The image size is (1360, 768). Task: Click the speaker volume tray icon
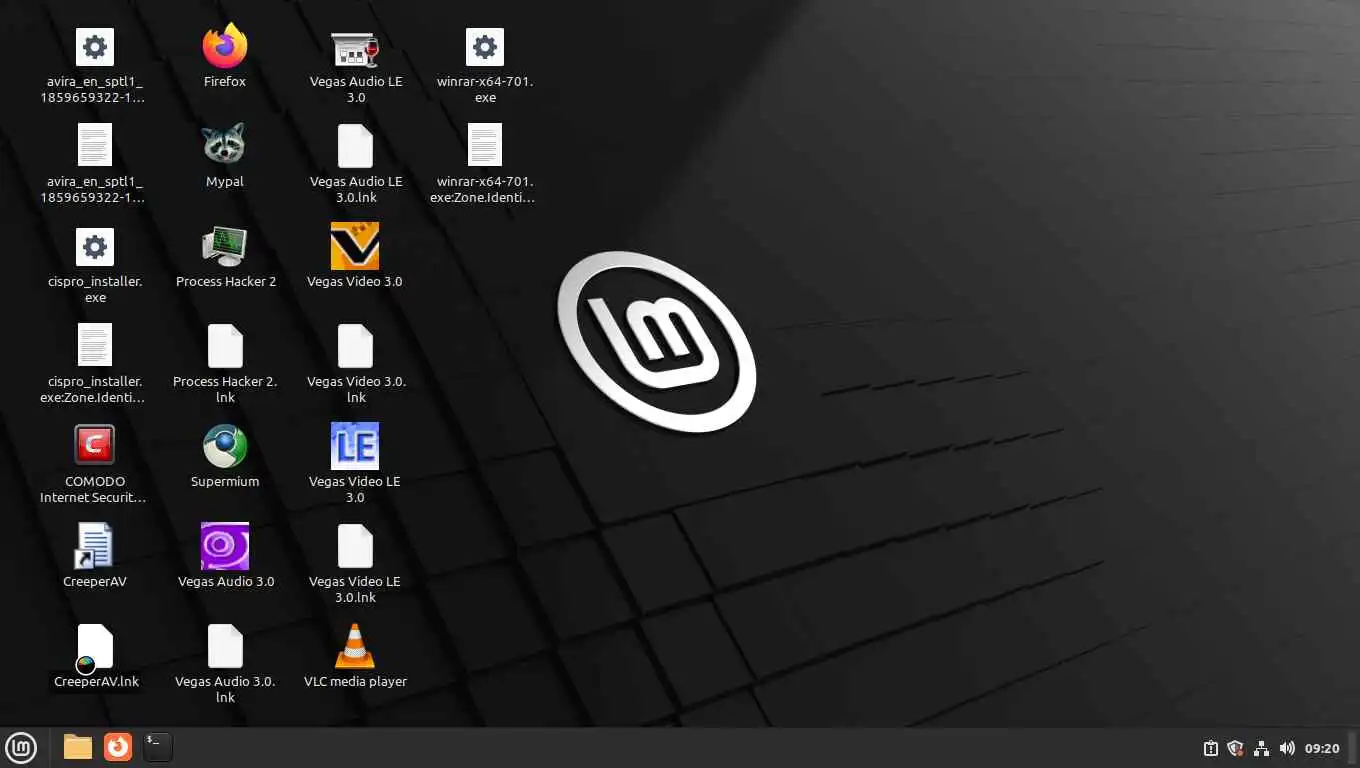click(1287, 748)
